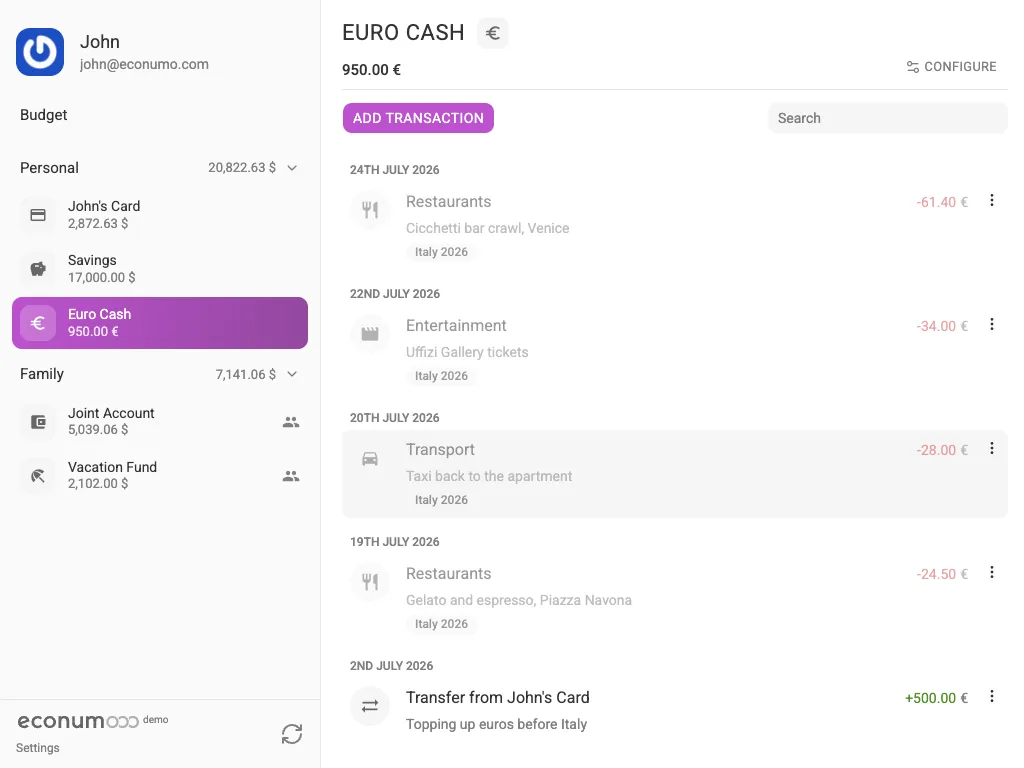This screenshot has width=1024, height=768.
Task: Click the Family group heading
Action: coord(42,374)
